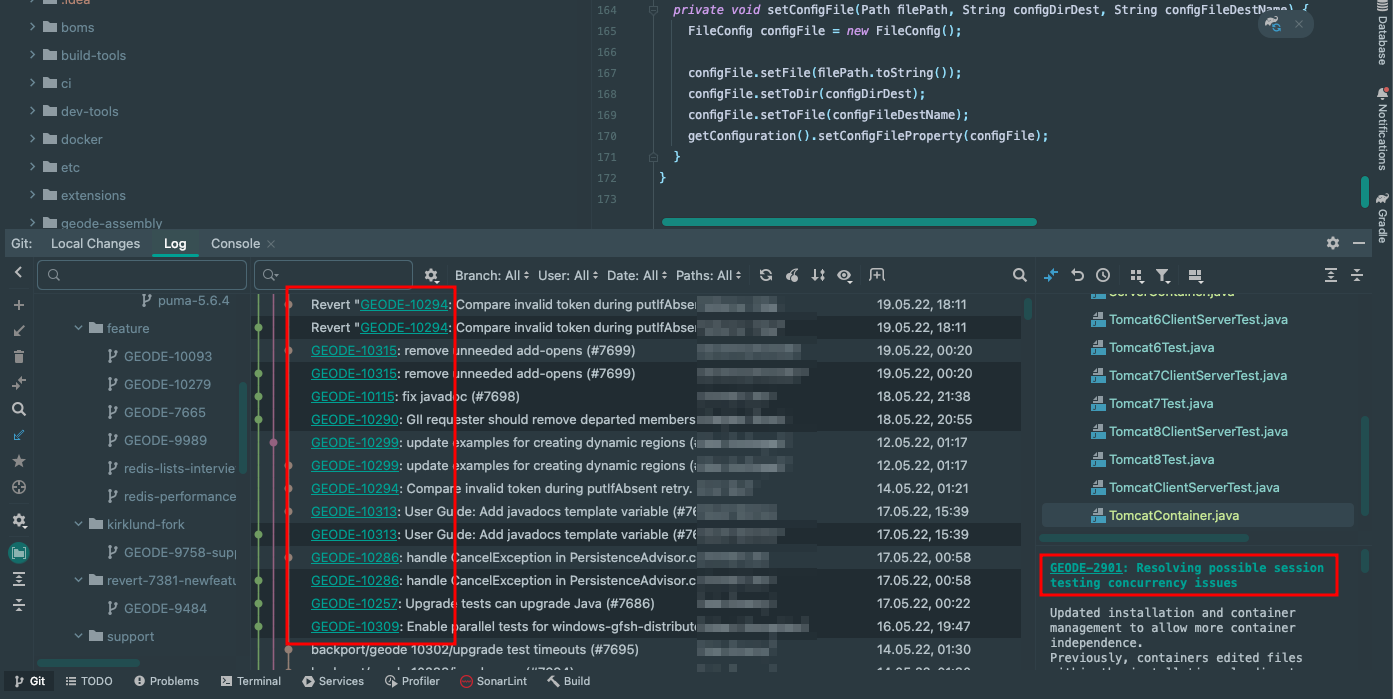Open the filter funnel icon in git log
1393x699 pixels.
[x=1161, y=275]
